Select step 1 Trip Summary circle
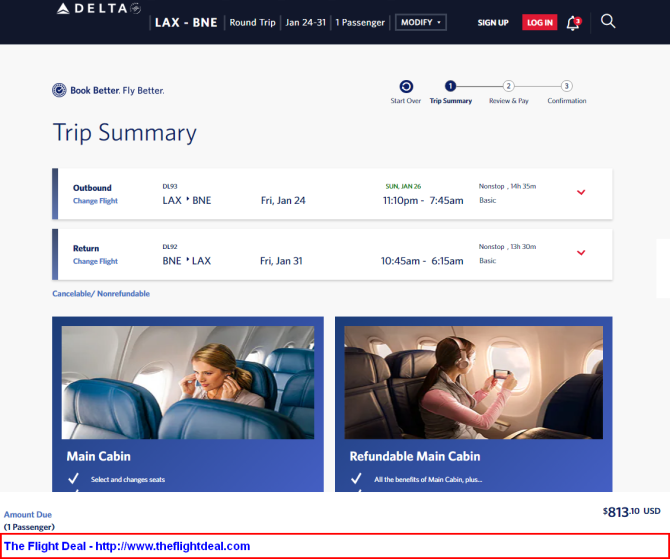 coord(450,86)
